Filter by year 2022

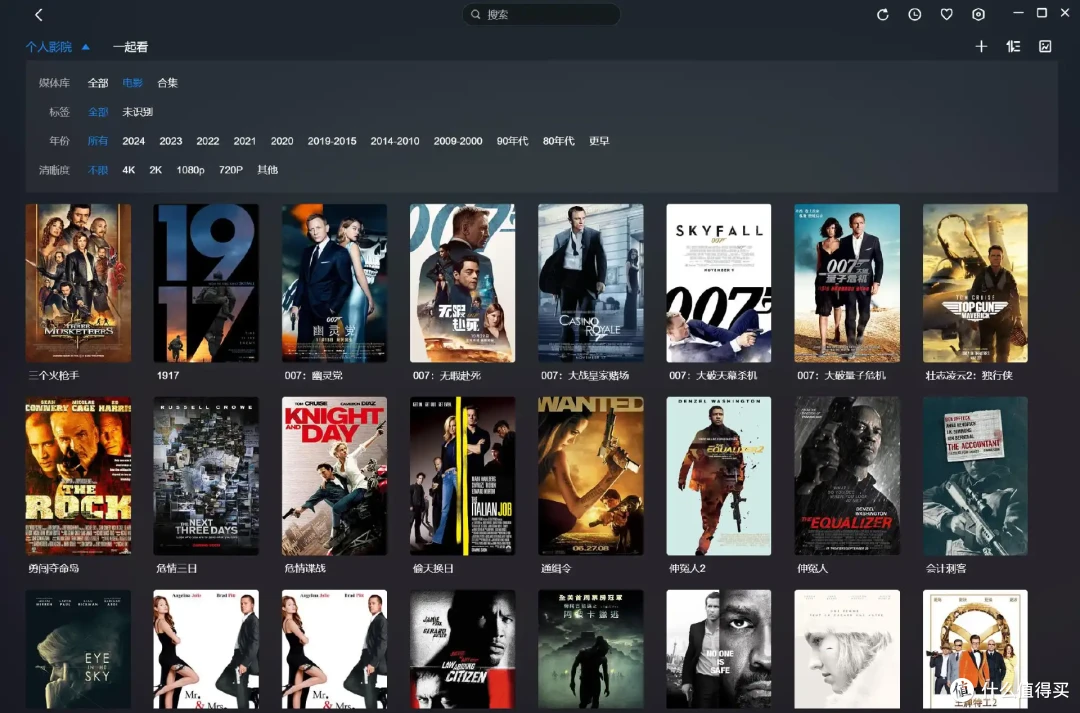click(x=207, y=141)
